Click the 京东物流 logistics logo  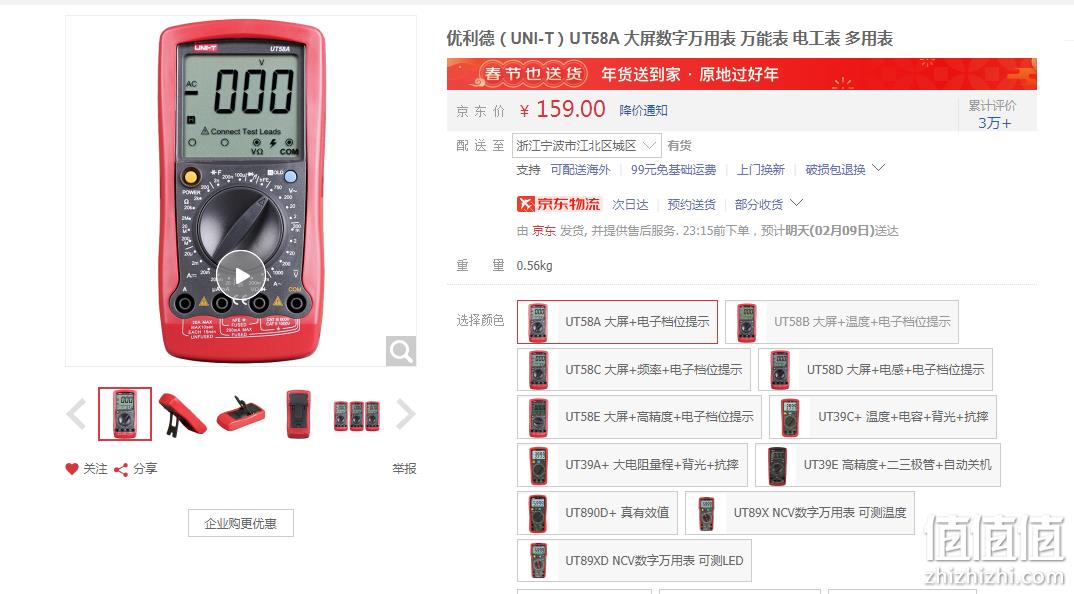[558, 204]
